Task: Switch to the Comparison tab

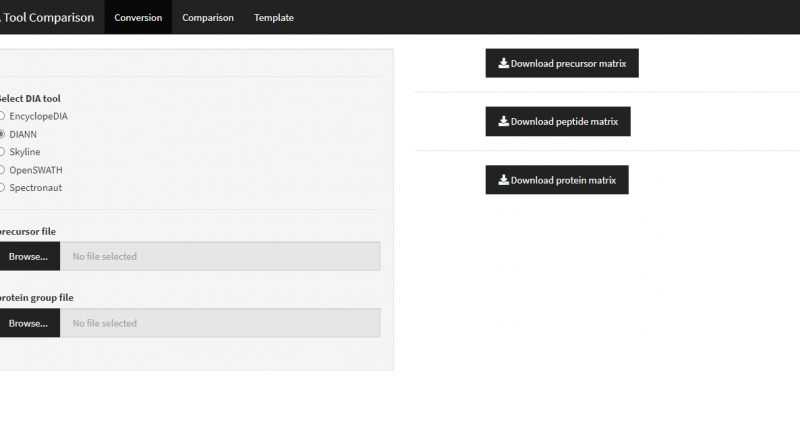Action: (x=208, y=18)
